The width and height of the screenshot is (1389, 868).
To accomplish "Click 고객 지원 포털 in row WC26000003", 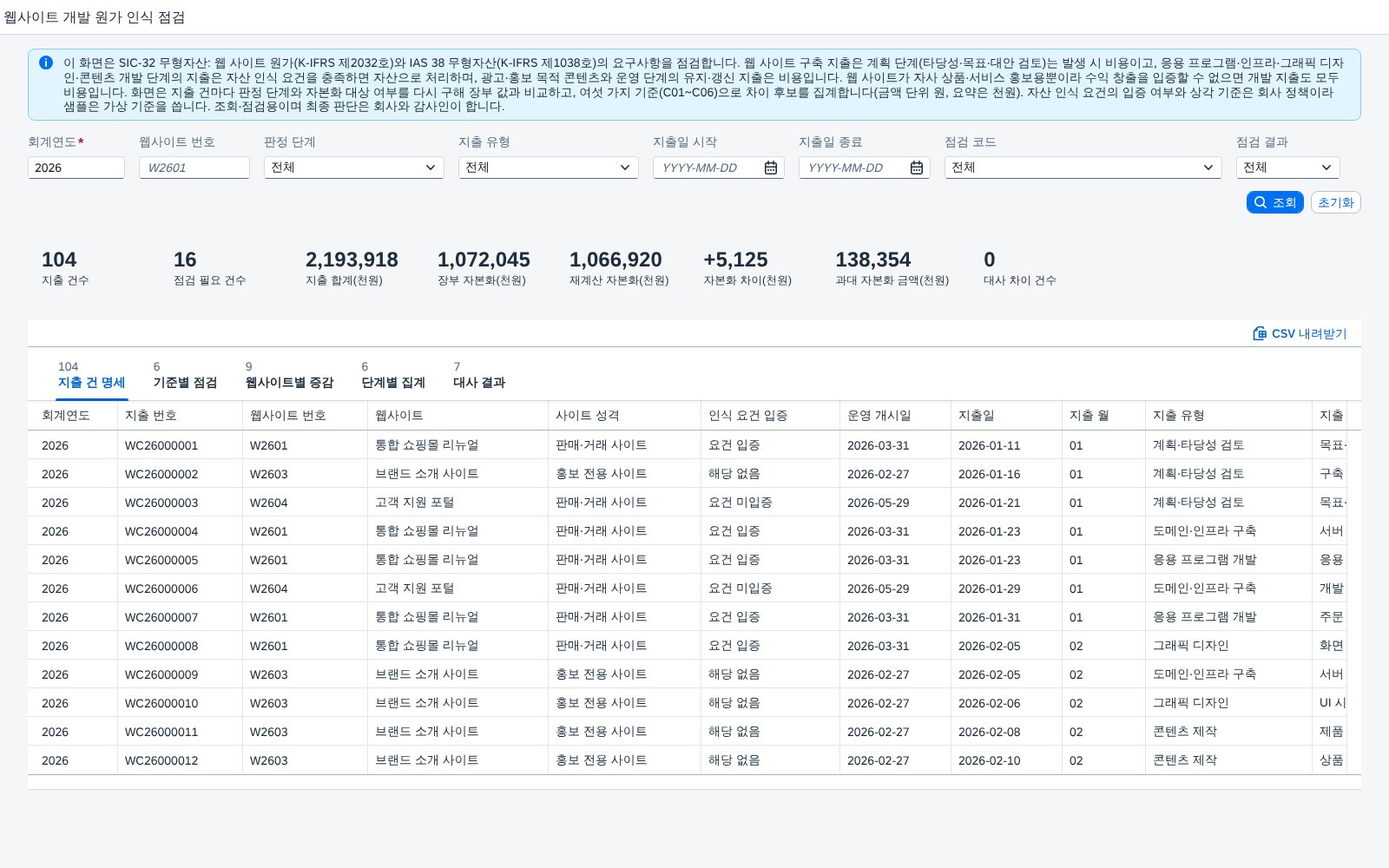I will (415, 503).
